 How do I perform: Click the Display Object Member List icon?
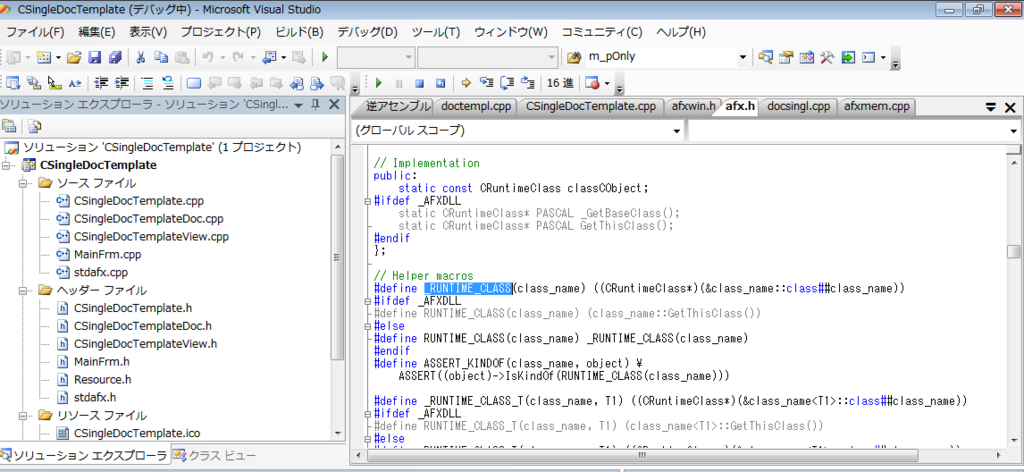[x=13, y=83]
